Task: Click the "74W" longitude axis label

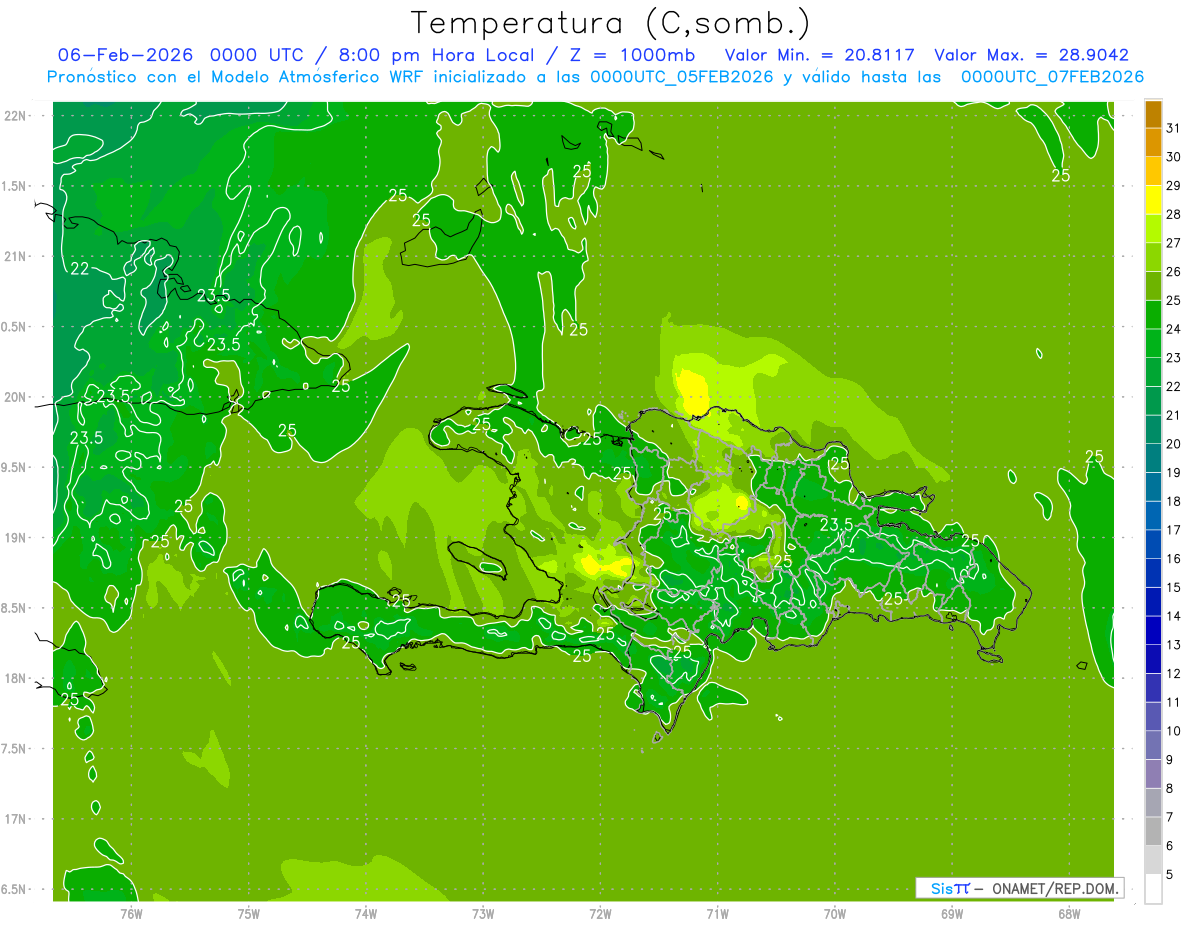Action: coord(365,914)
